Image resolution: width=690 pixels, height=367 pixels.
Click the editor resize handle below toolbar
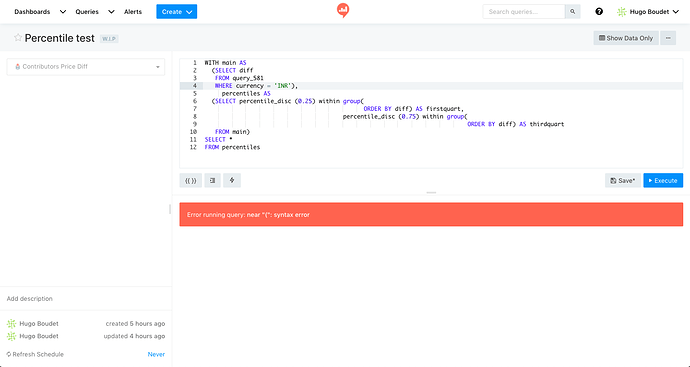pyautogui.click(x=431, y=193)
